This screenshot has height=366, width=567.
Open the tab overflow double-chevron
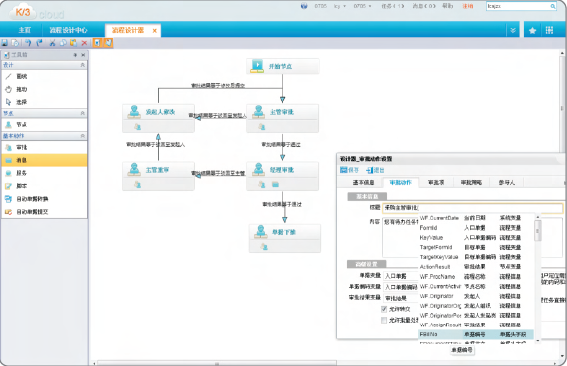513,30
